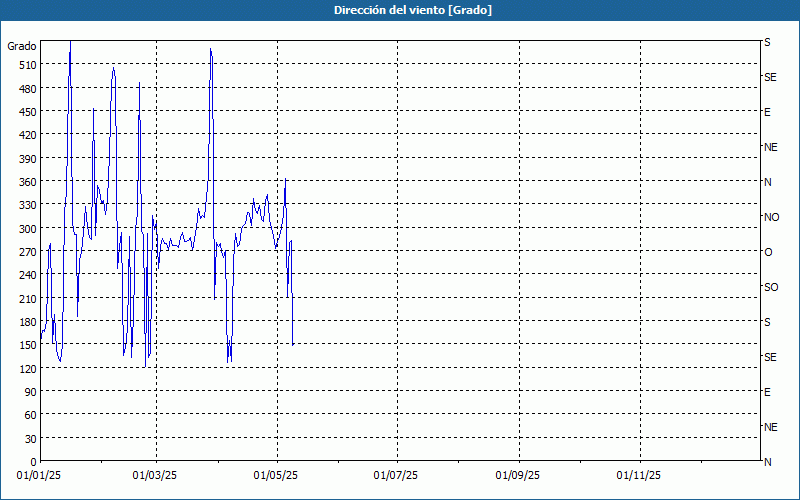The height and width of the screenshot is (500, 800).
Task: Click the S compass label level with 180
Action: [x=767, y=322]
